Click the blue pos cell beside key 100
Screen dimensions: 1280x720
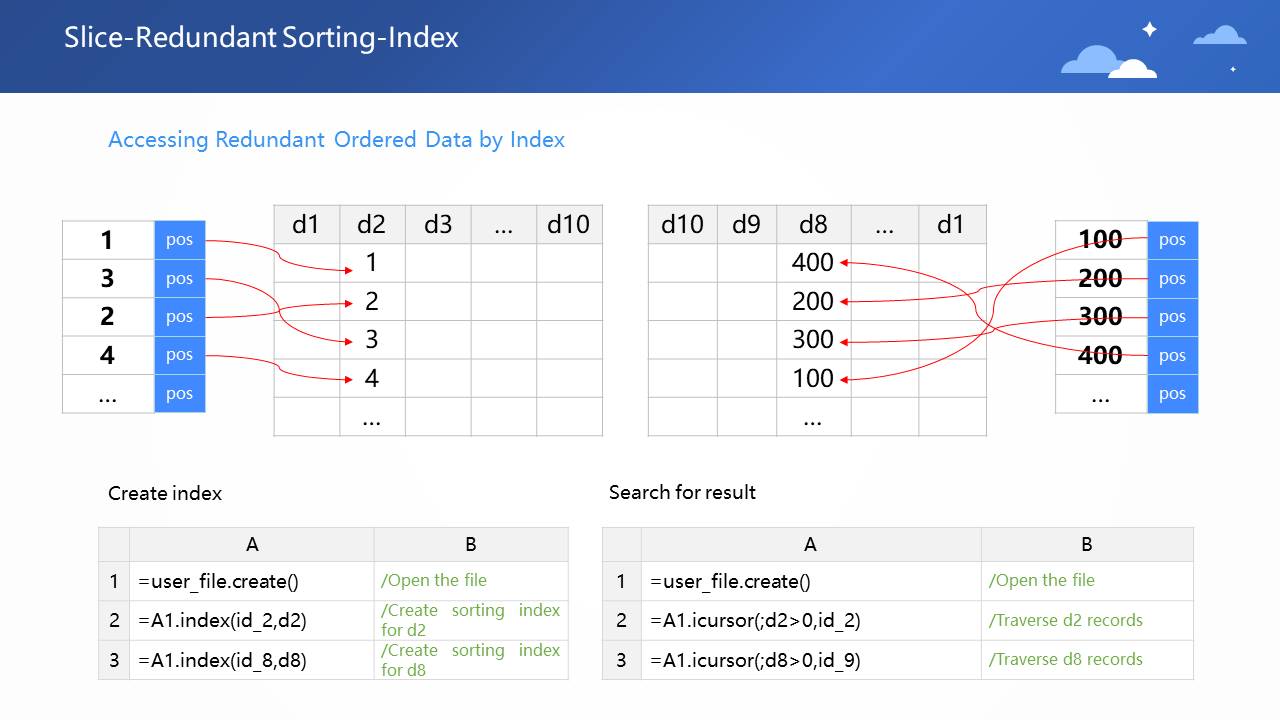(1172, 241)
